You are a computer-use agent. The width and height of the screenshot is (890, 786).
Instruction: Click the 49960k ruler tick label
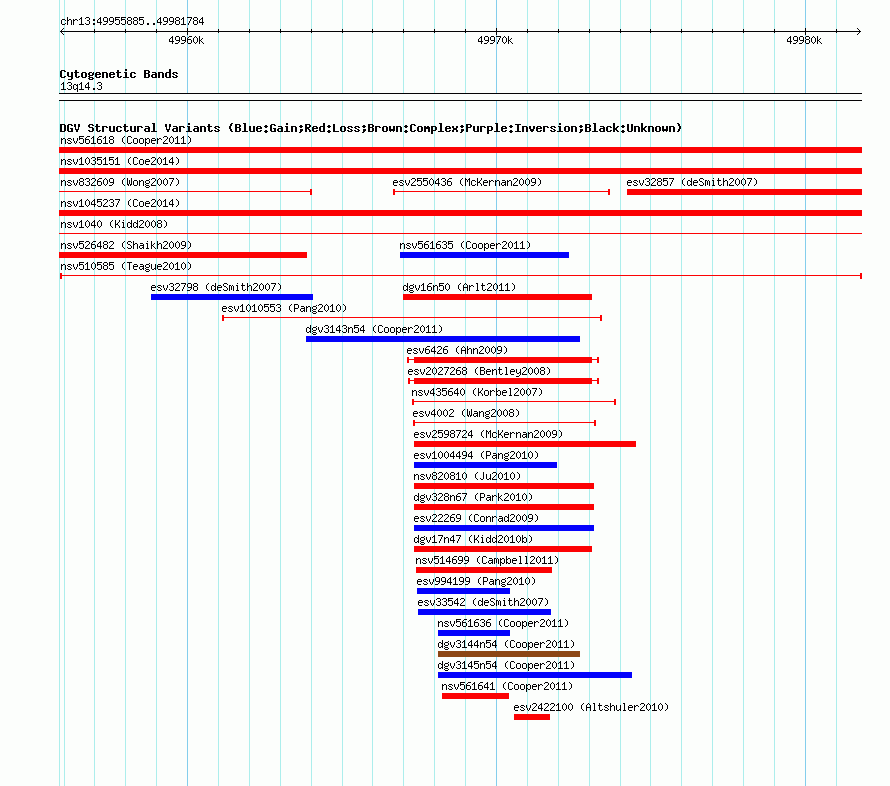[186, 40]
